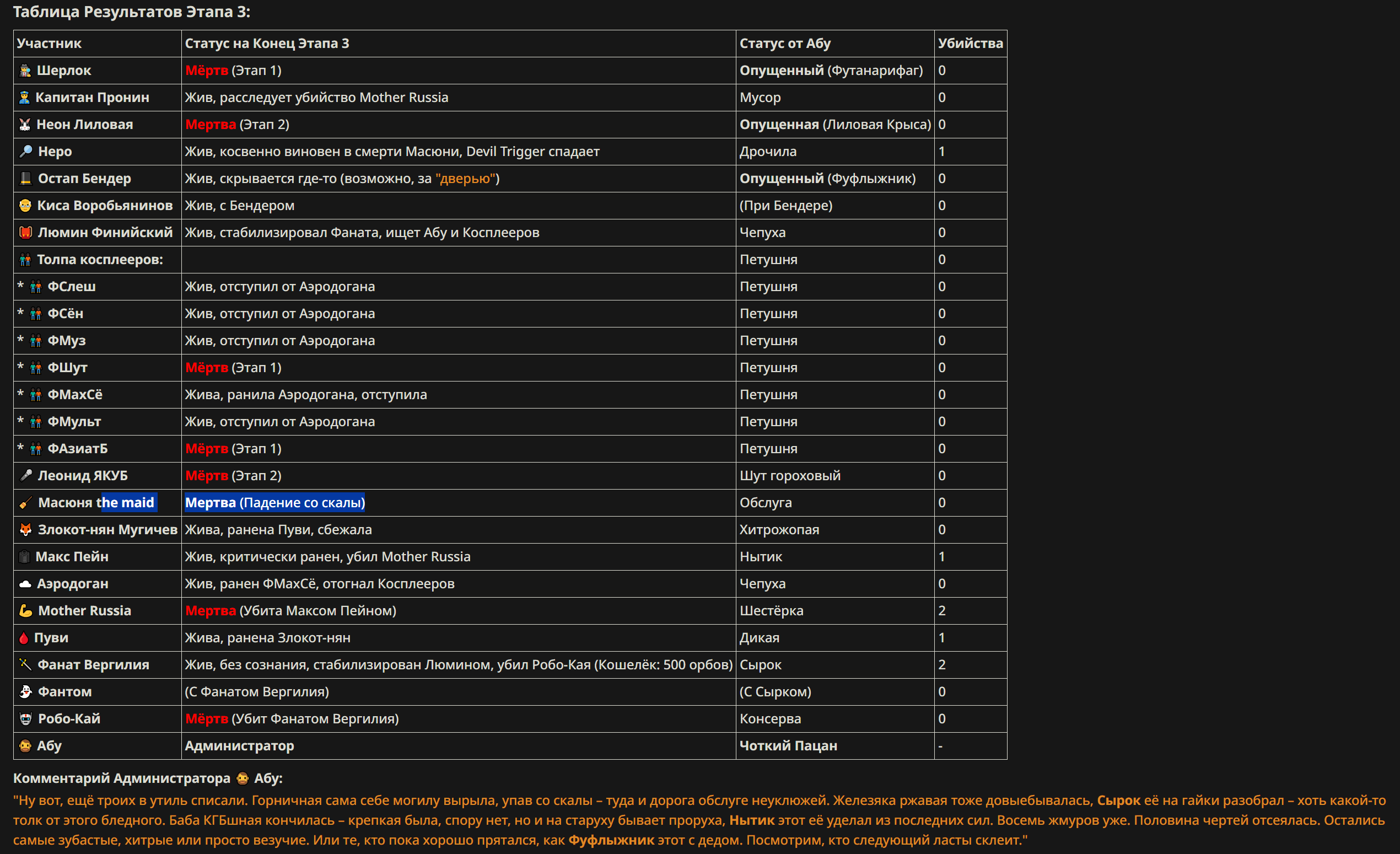The height and width of the screenshot is (854, 1400).
Task: Click the monkey emoji in the Абу table row
Action: coord(25,746)
